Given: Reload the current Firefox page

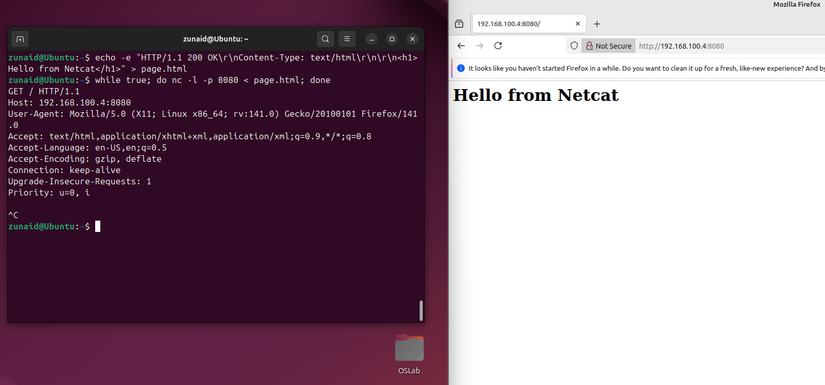Looking at the screenshot, I should click(x=498, y=46).
